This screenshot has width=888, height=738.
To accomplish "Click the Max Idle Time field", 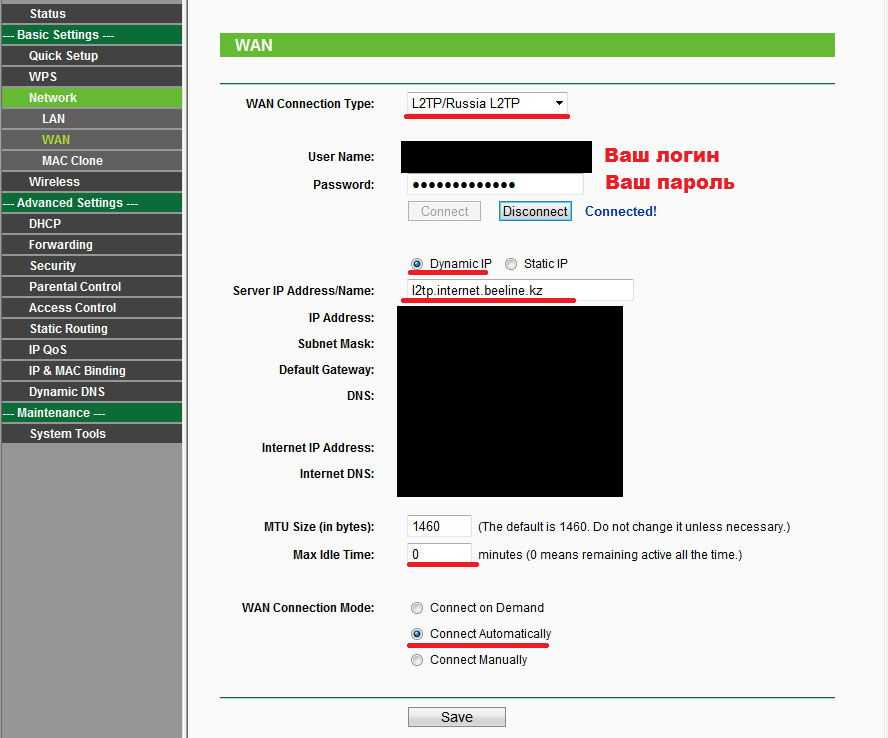I will pos(439,554).
